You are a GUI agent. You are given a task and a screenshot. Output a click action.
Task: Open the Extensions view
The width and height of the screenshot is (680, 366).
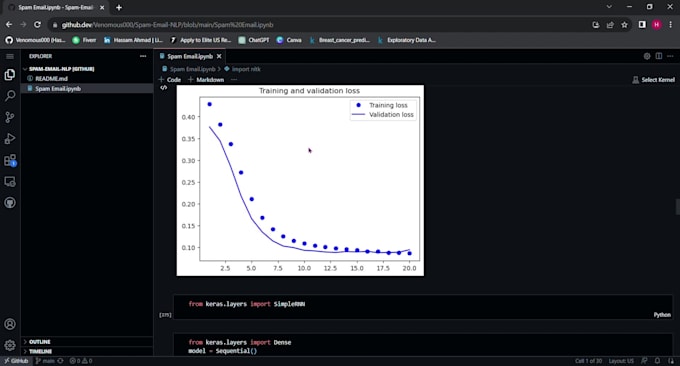pyautogui.click(x=10, y=160)
